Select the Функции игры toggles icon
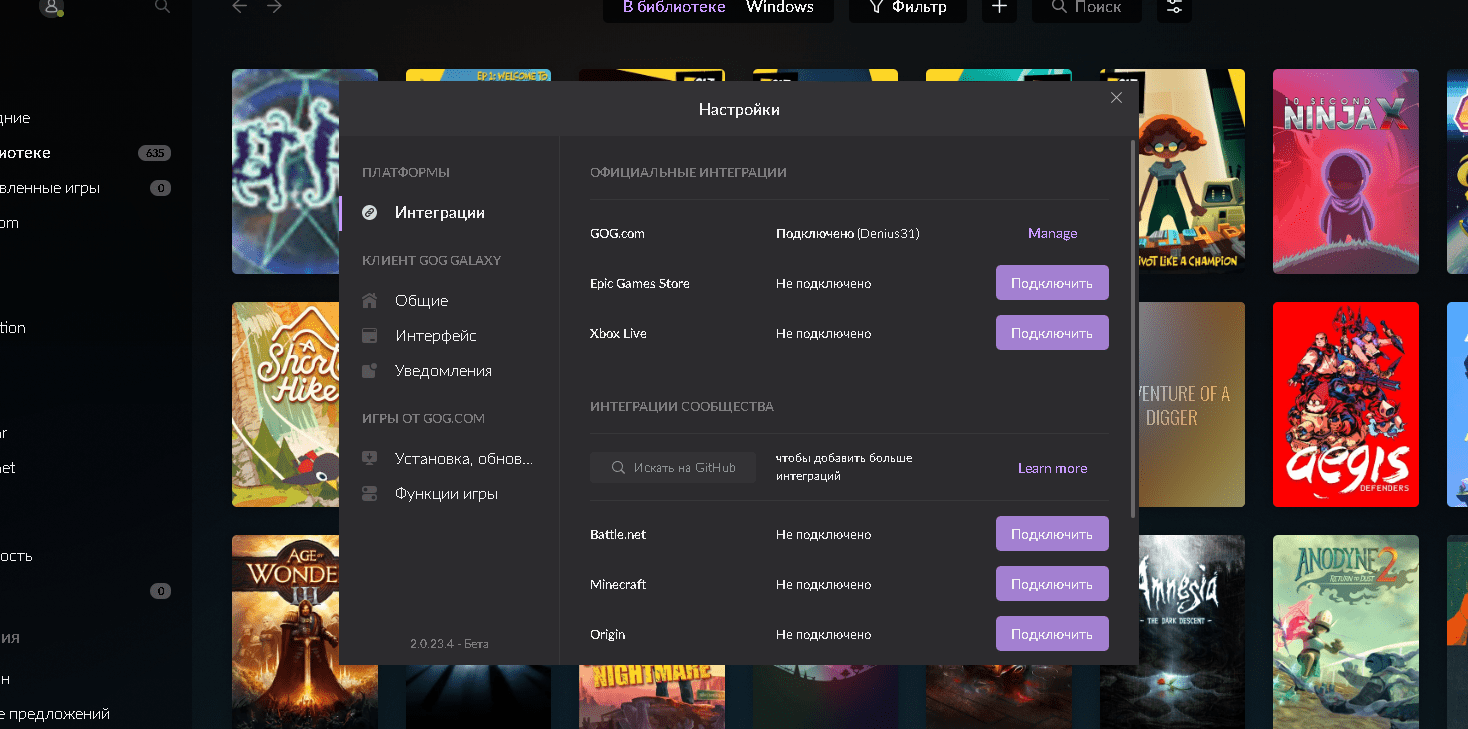The width and height of the screenshot is (1468, 729). tap(370, 493)
